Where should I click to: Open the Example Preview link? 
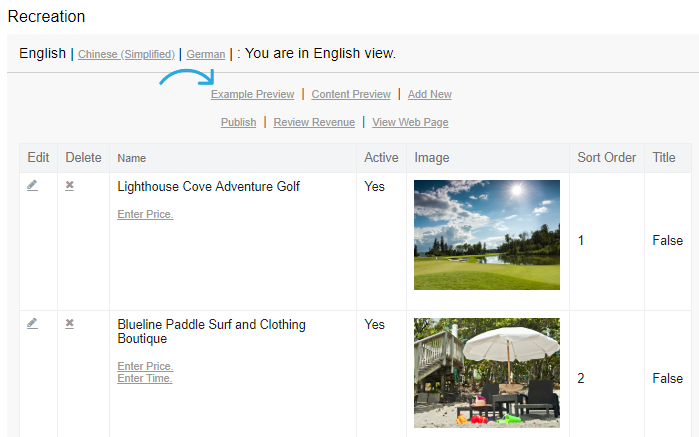coord(252,95)
